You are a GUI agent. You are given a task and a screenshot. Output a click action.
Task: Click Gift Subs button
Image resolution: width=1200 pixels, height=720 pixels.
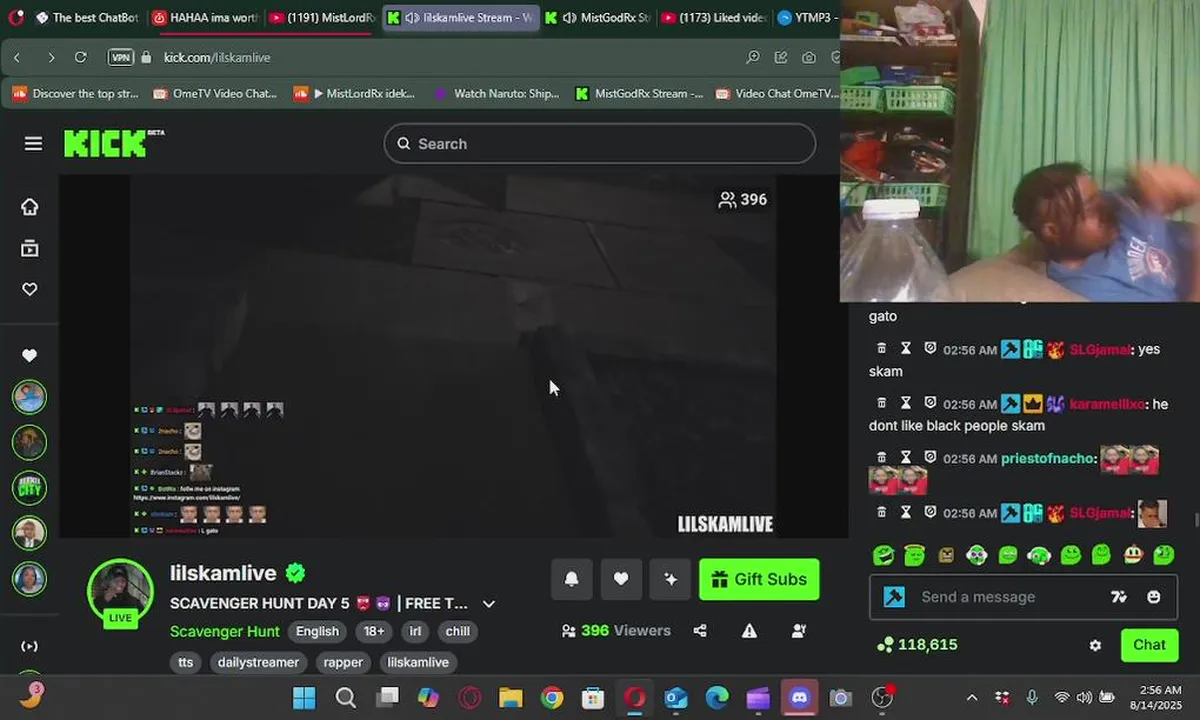tap(759, 579)
